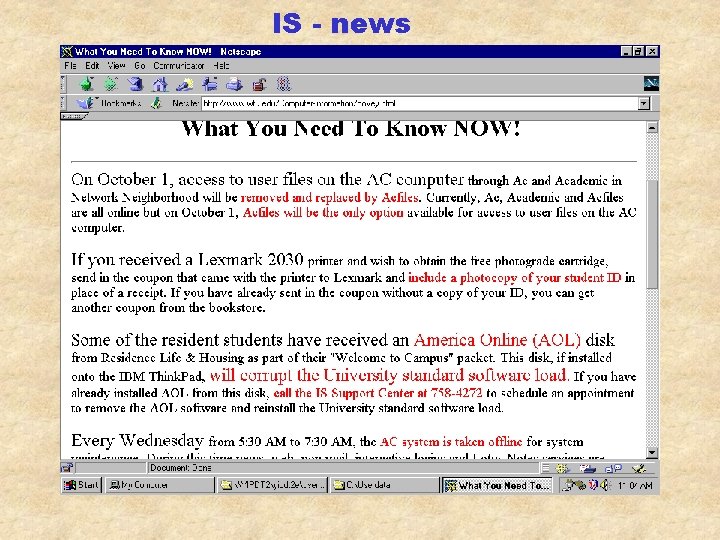Click 'removed and replaced by Acfiles' text

click(329, 197)
